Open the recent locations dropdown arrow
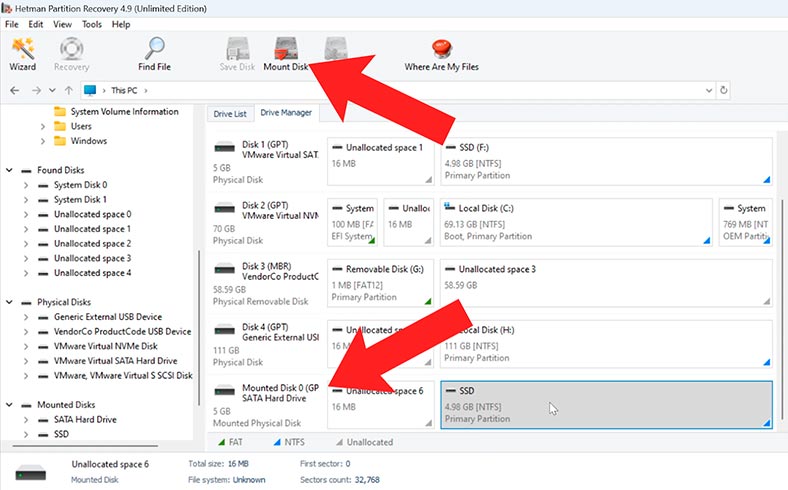This screenshot has width=788, height=490. [52, 90]
